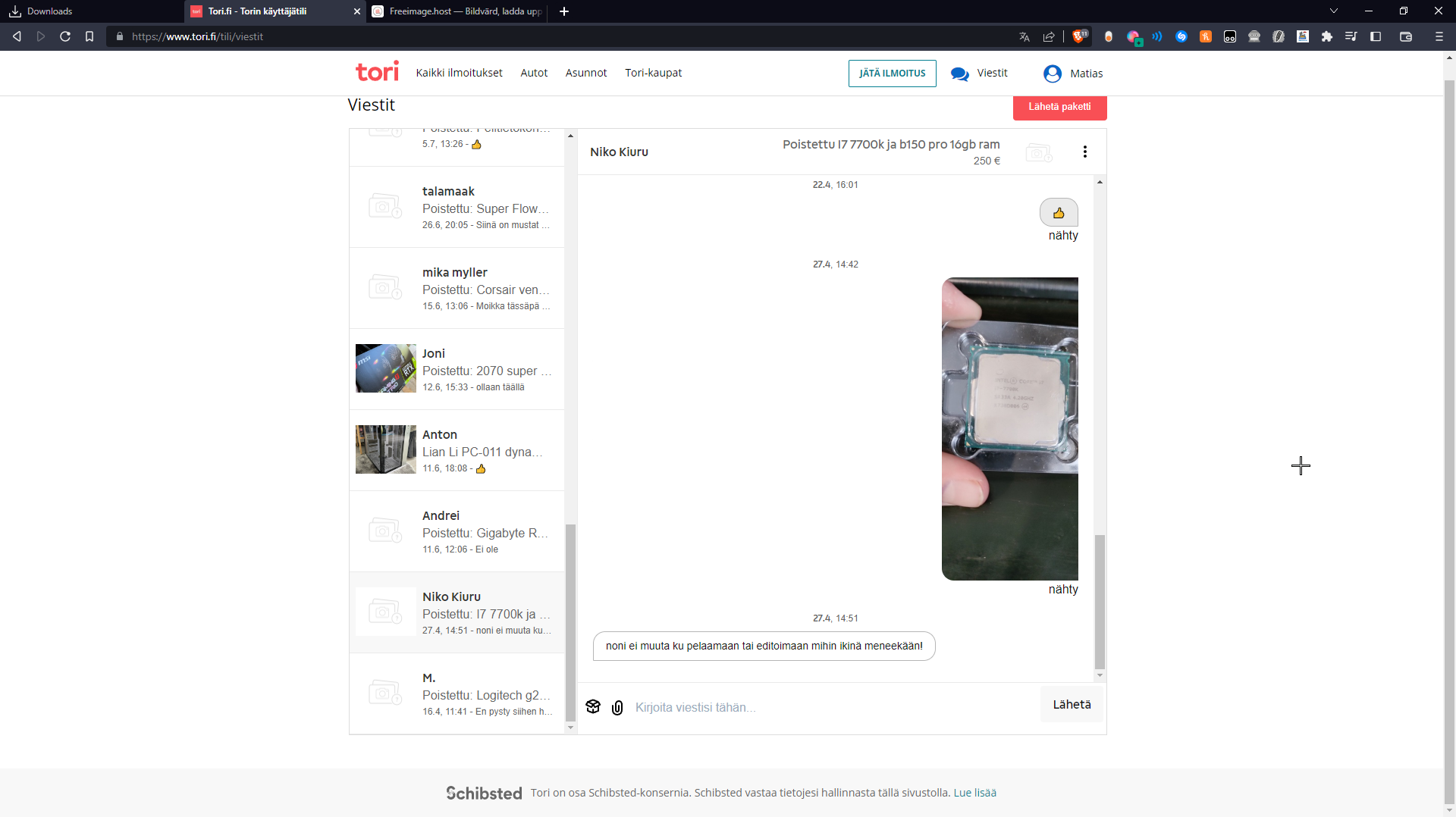The image size is (1456, 817).
Task: Close the Tori.fi tab
Action: pos(357,11)
